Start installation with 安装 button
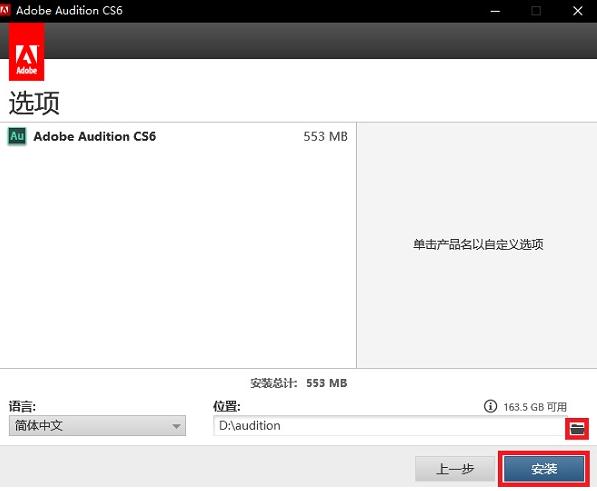Screen dimensions: 597x491 tap(544, 469)
